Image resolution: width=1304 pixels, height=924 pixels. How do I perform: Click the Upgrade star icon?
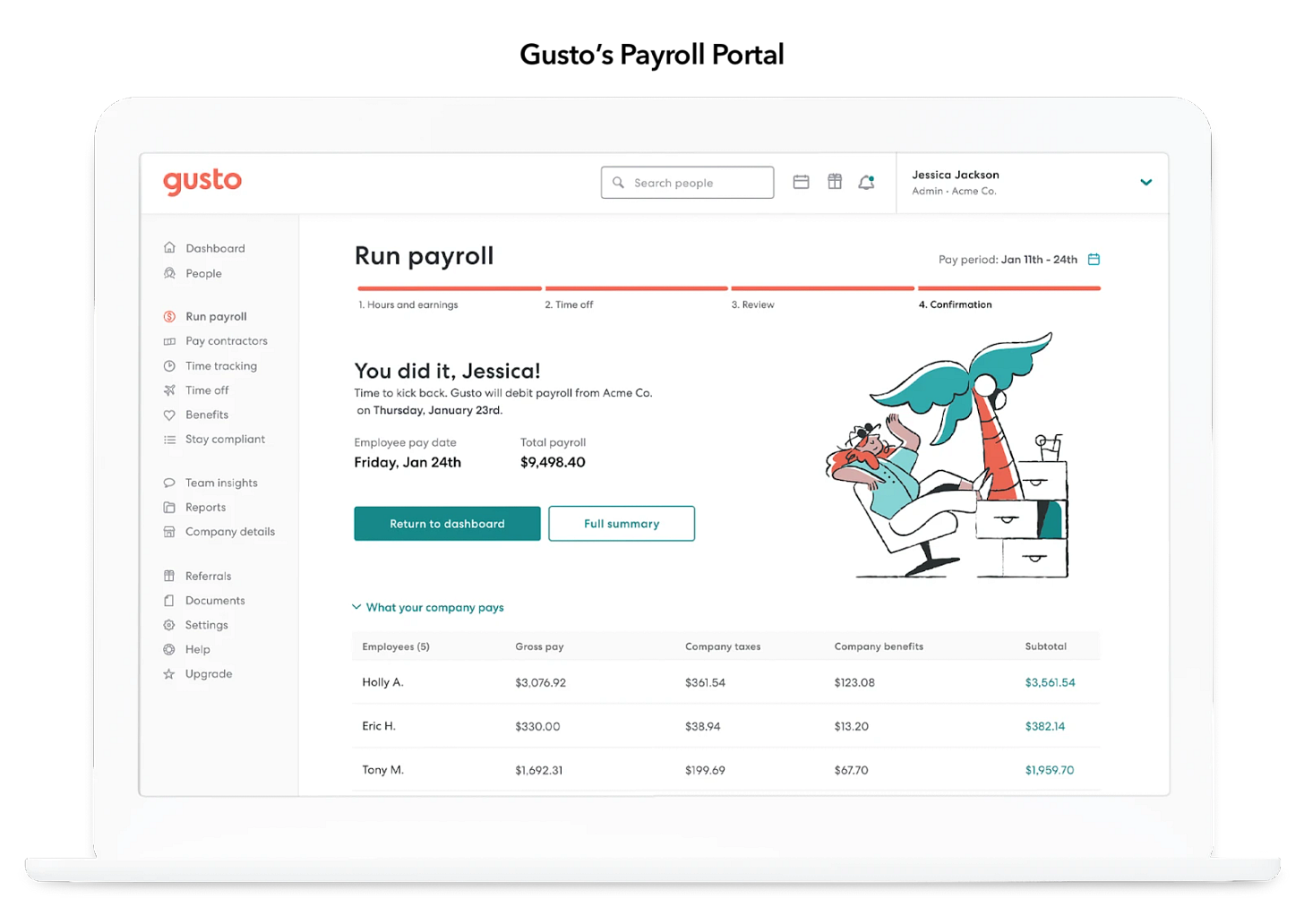pos(169,674)
